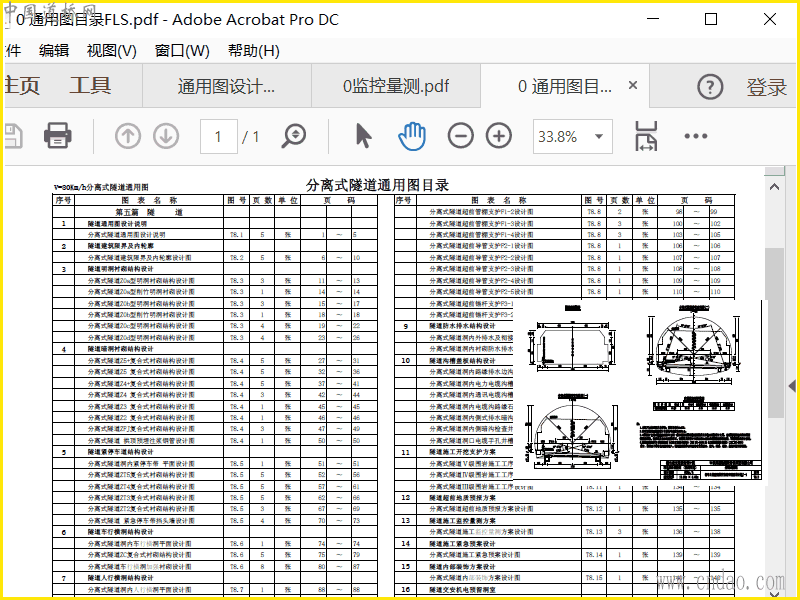This screenshot has height=600, width=800.
Task: Click the Save file icon
Action: coord(13,136)
